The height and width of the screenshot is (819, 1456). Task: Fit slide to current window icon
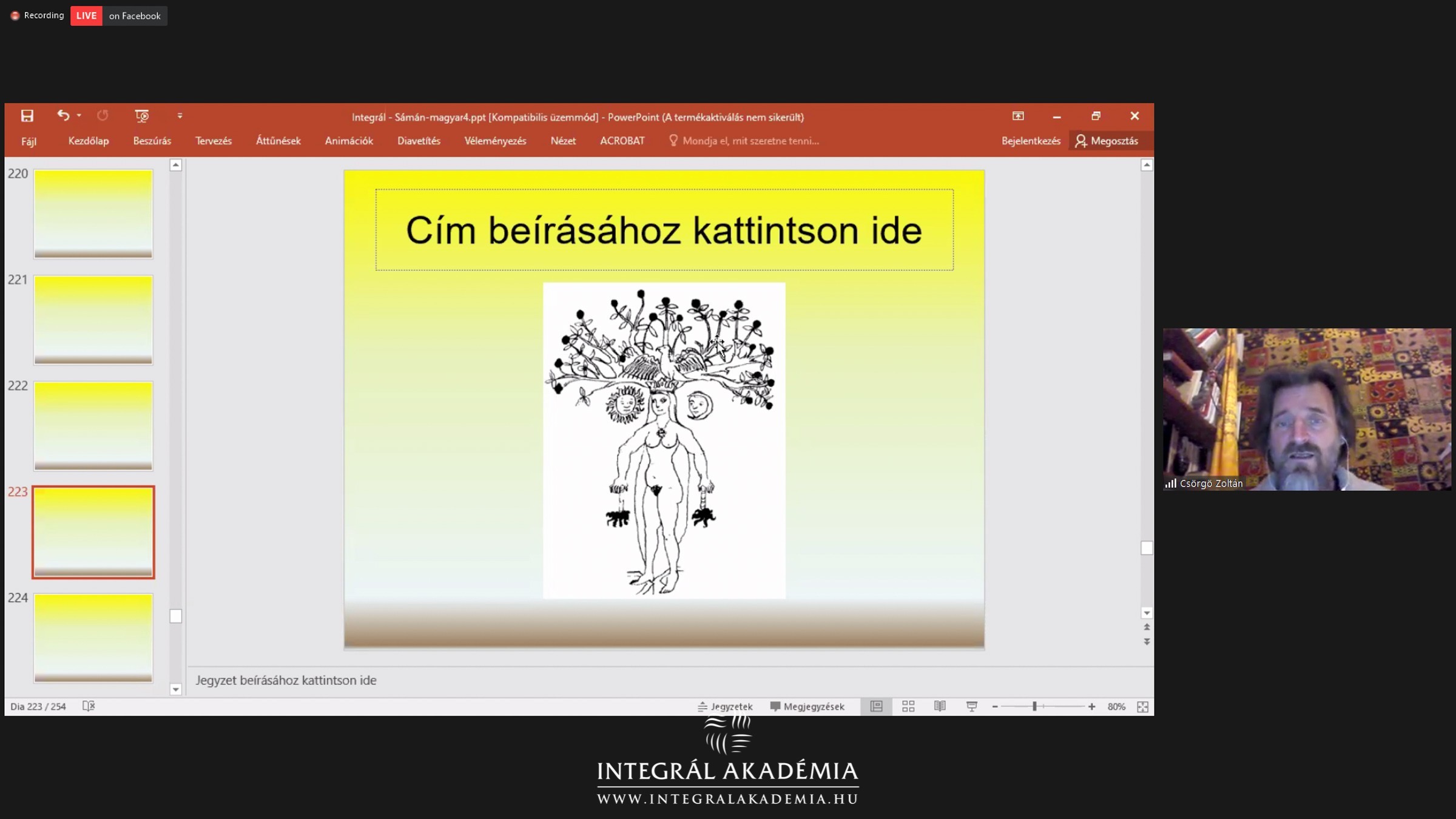pos(1142,707)
